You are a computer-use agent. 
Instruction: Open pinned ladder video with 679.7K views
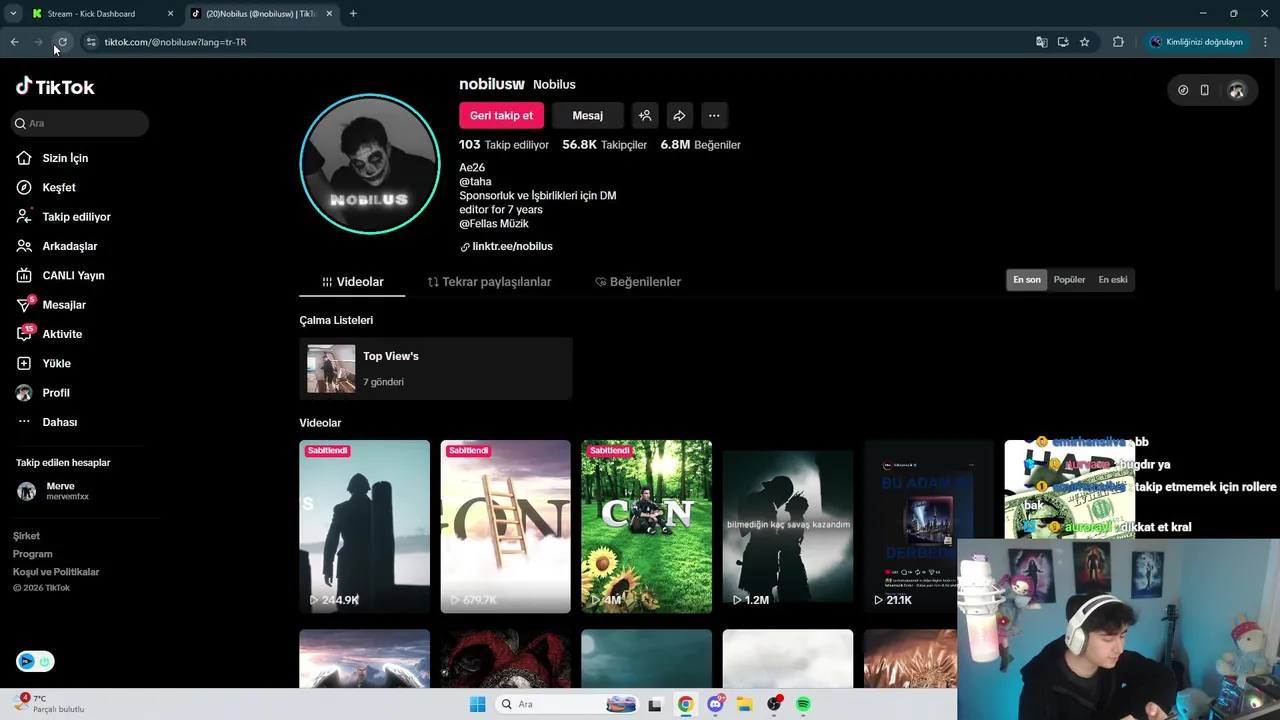(505, 526)
